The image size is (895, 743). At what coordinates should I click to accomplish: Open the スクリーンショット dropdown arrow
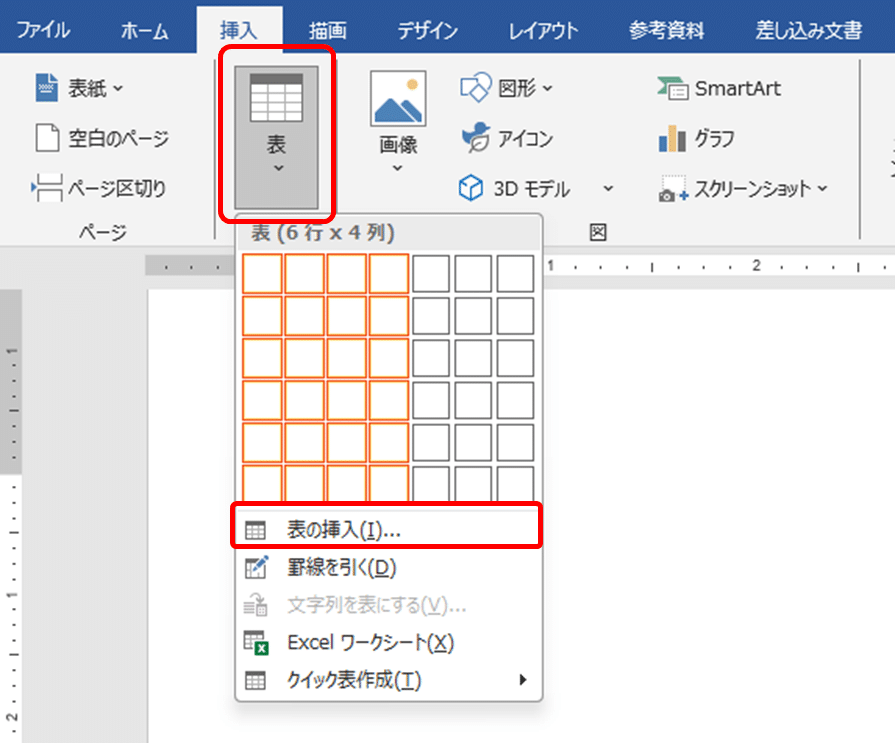(823, 188)
